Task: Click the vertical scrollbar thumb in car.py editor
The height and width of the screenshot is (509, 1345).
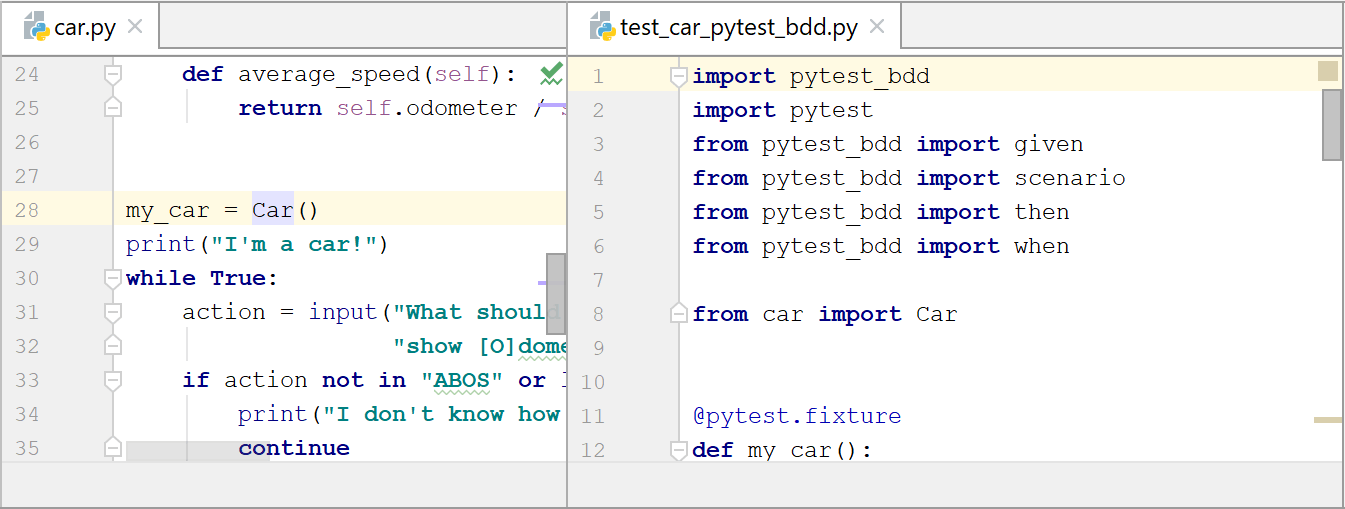Action: (x=556, y=293)
